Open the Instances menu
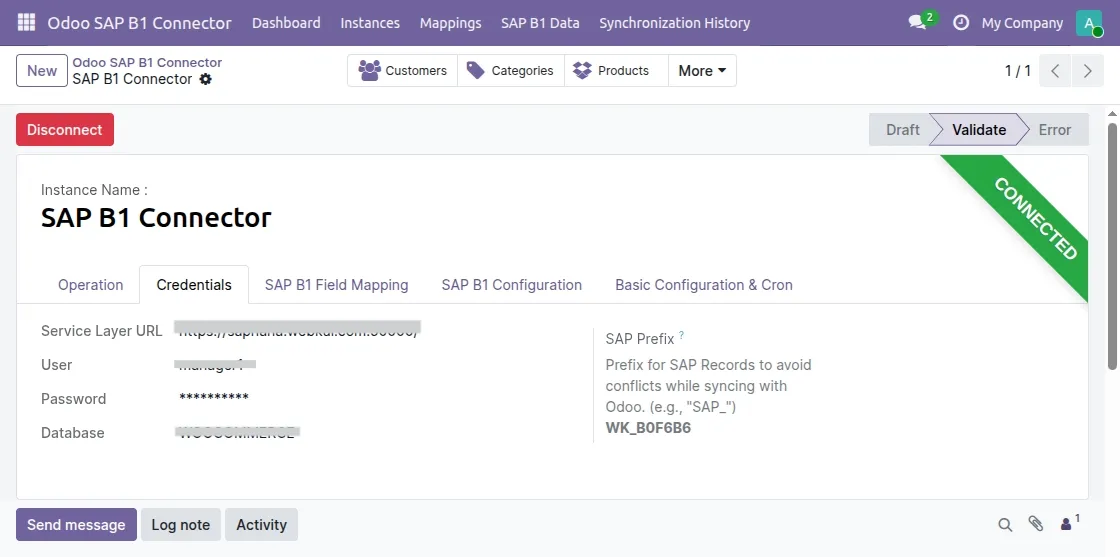 [370, 23]
